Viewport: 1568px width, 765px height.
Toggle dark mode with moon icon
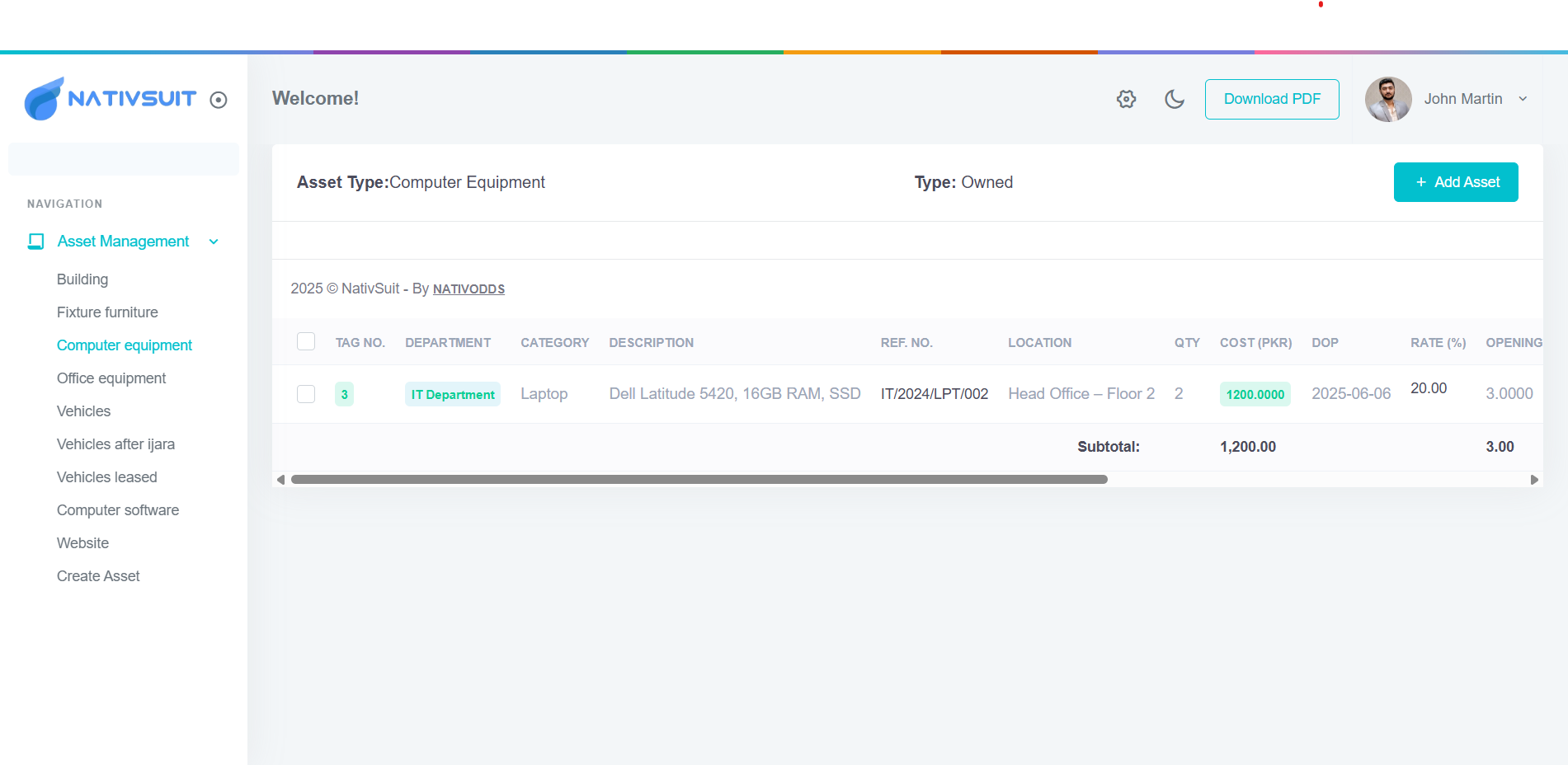pos(1174,99)
